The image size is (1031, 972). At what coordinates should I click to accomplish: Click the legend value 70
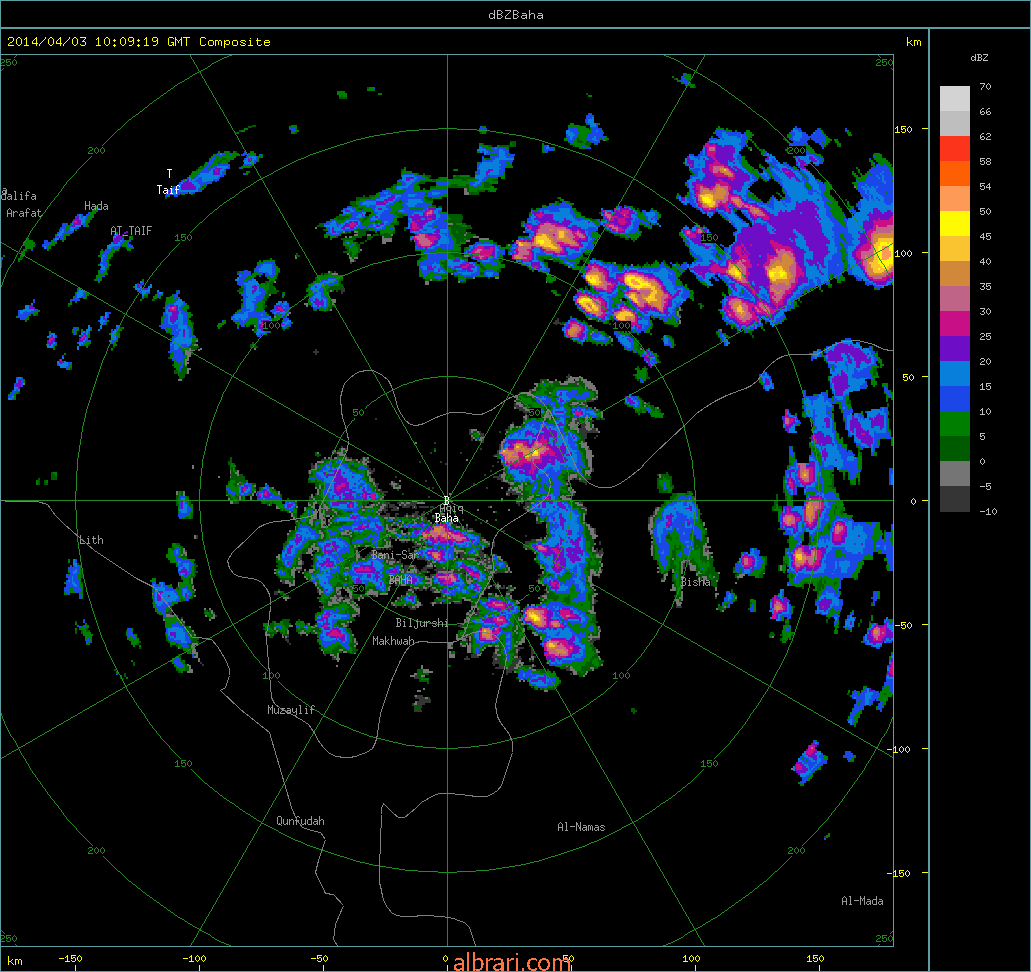tap(985, 86)
